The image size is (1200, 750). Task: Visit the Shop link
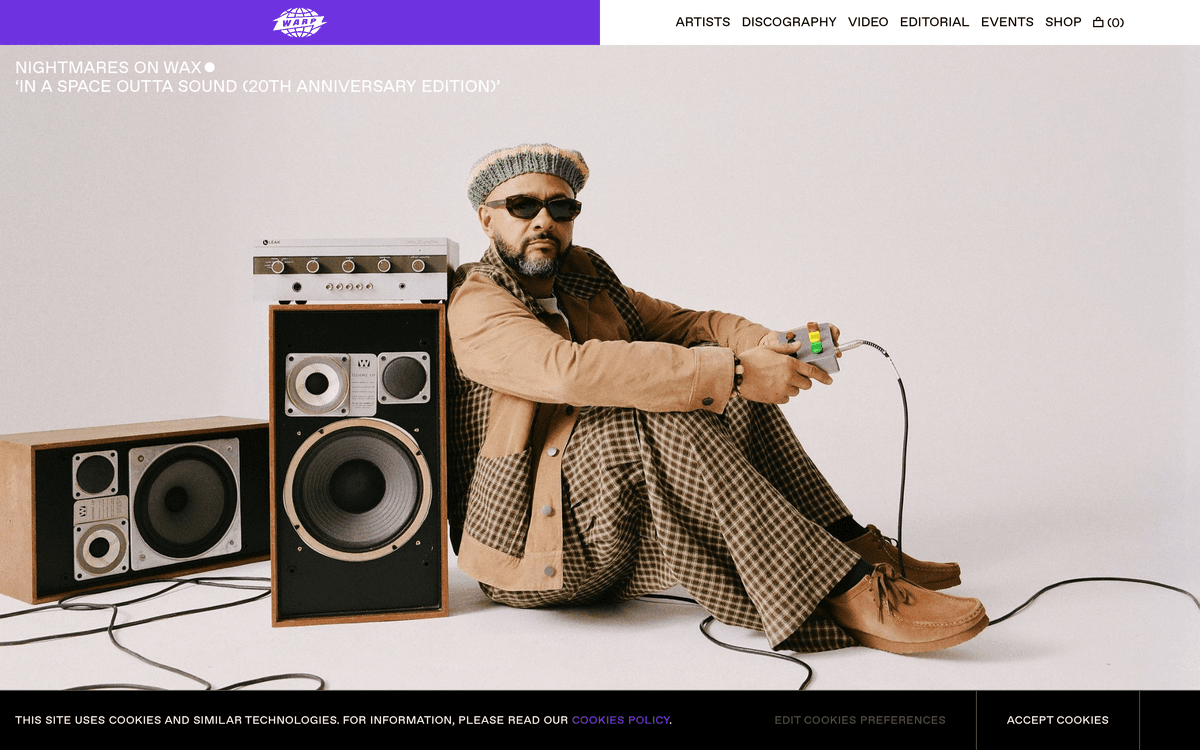pos(1063,22)
